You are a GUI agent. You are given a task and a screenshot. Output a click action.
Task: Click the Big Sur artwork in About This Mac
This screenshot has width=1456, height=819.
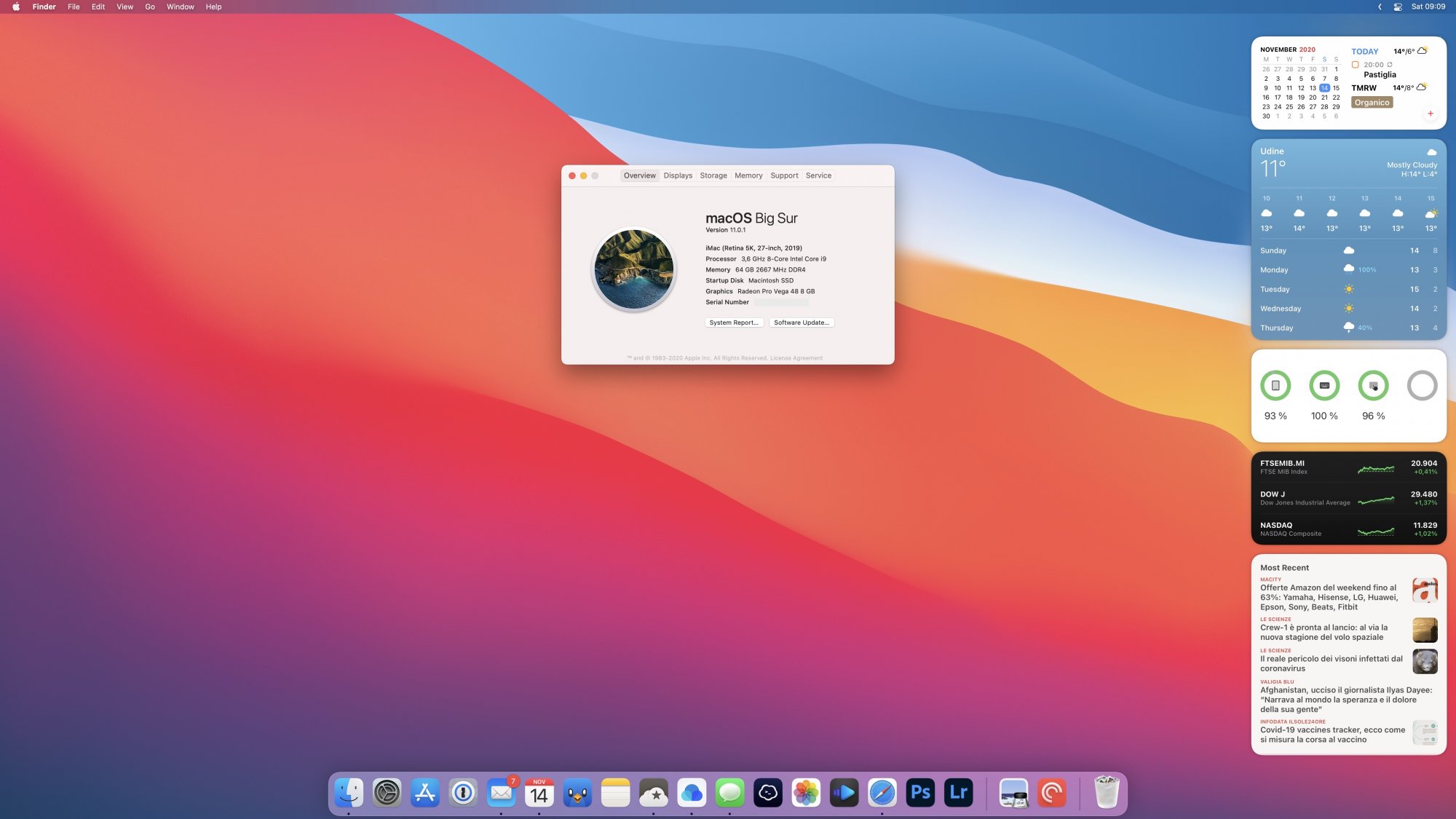click(x=634, y=269)
